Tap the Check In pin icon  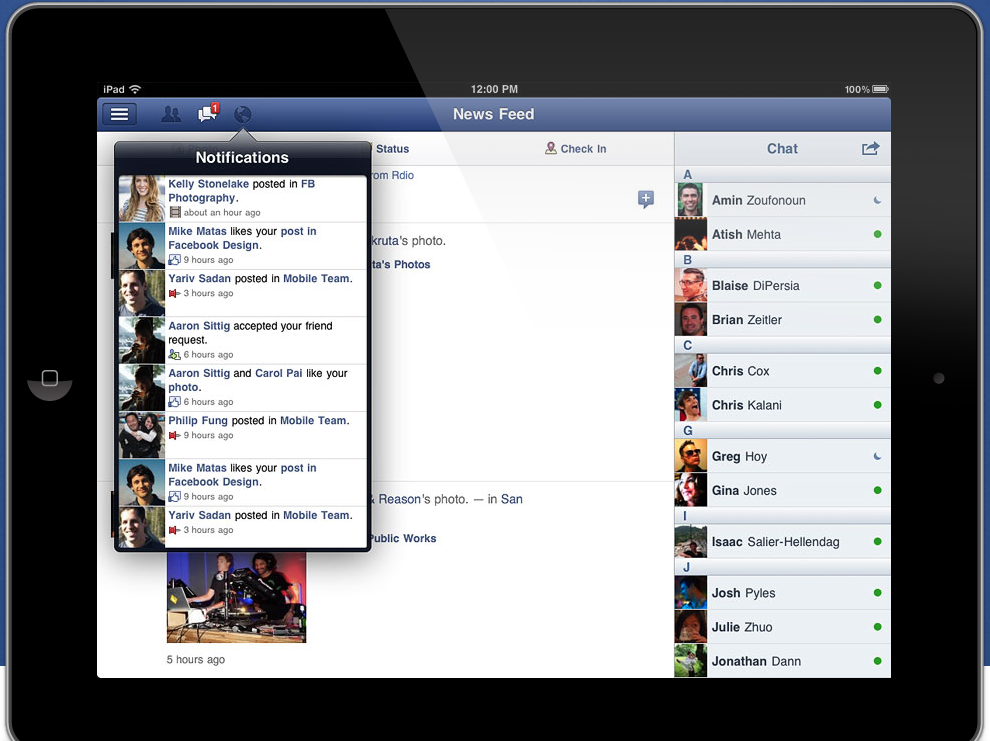point(551,148)
